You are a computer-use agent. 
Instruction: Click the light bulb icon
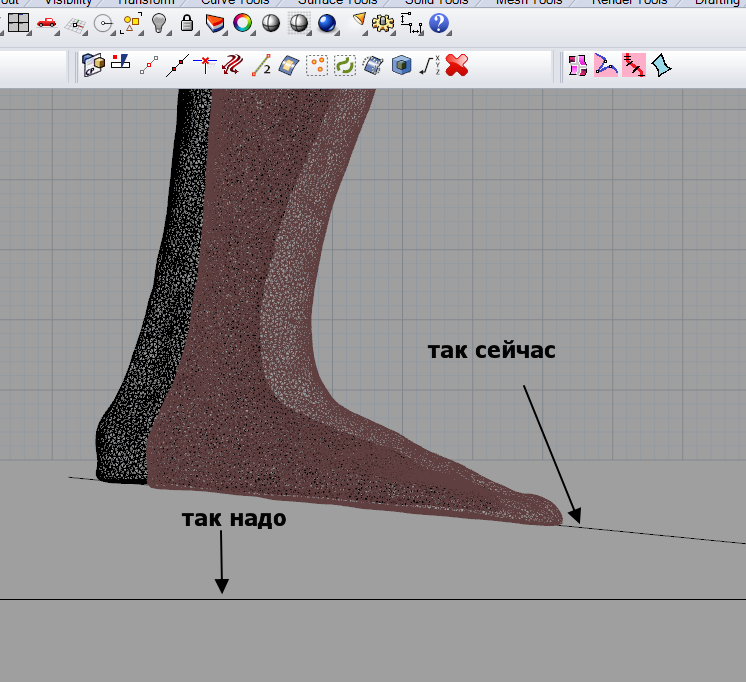[159, 22]
